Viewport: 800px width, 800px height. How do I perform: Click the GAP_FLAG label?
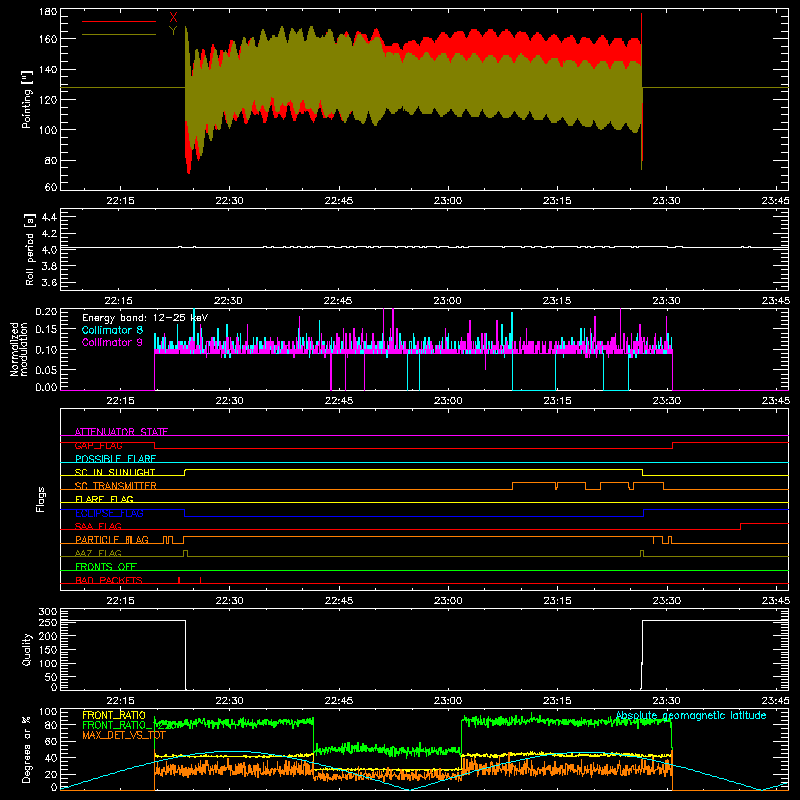point(98,445)
